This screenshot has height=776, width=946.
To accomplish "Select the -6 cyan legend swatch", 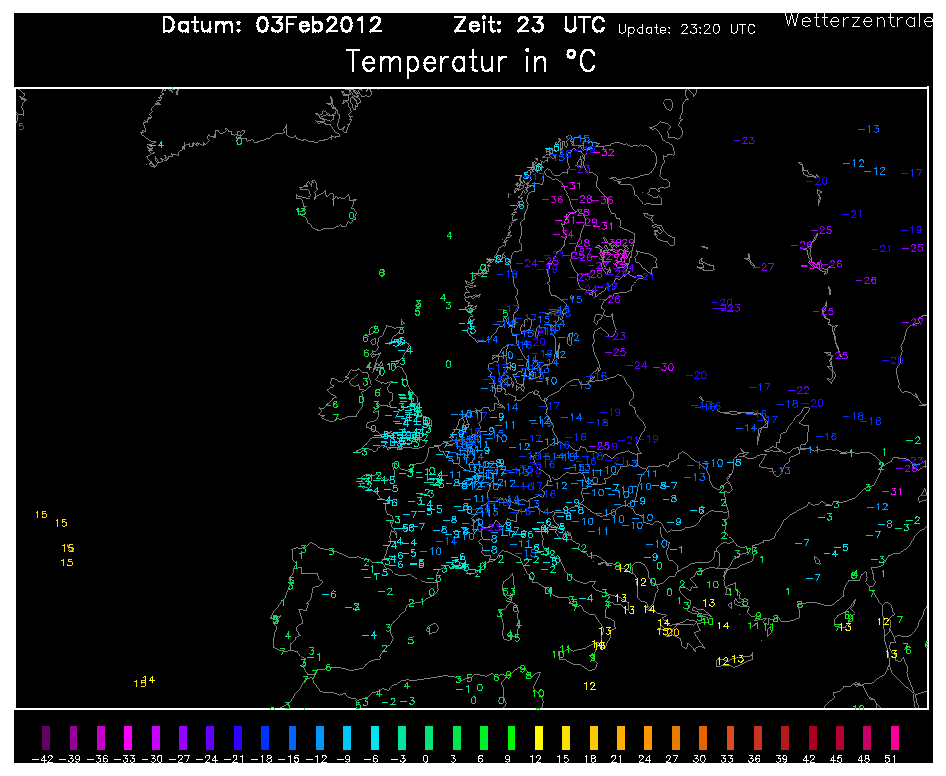I will [375, 737].
